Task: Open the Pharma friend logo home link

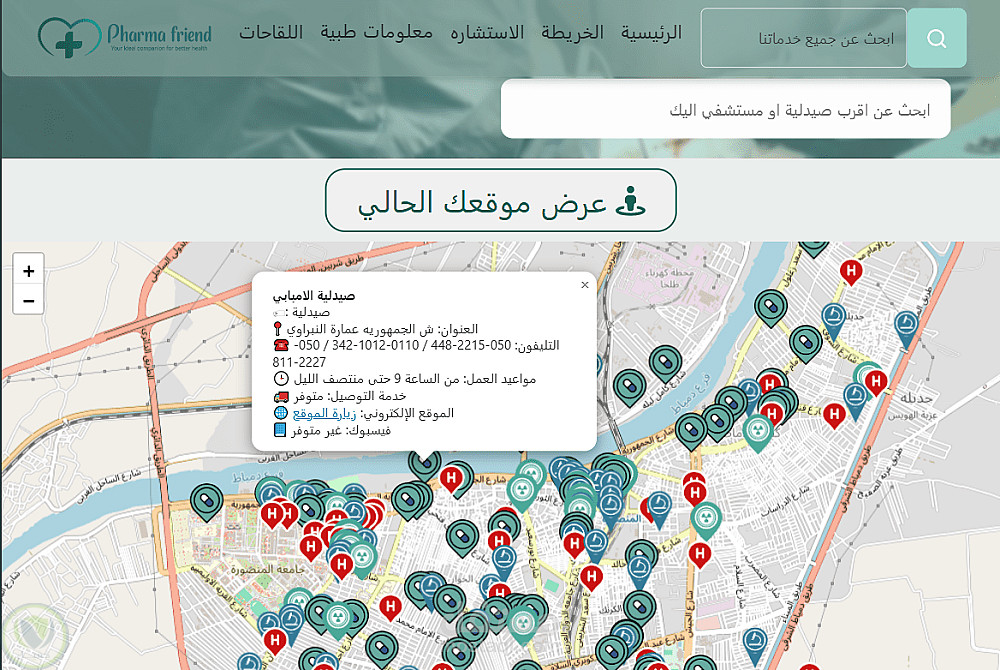Action: pos(125,37)
